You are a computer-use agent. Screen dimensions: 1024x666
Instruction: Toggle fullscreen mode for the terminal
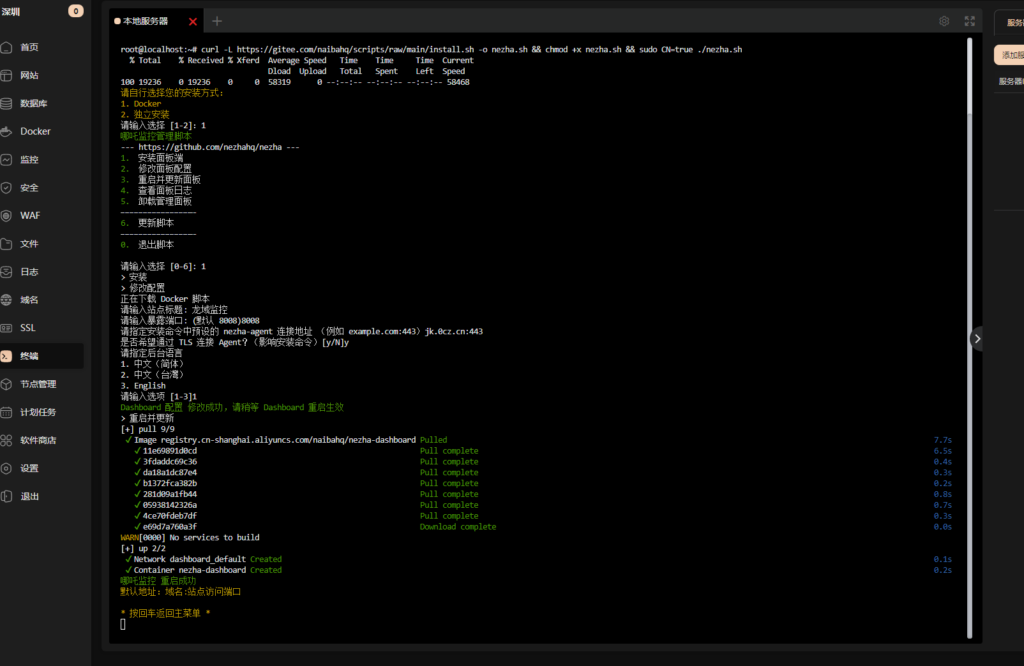pos(969,21)
